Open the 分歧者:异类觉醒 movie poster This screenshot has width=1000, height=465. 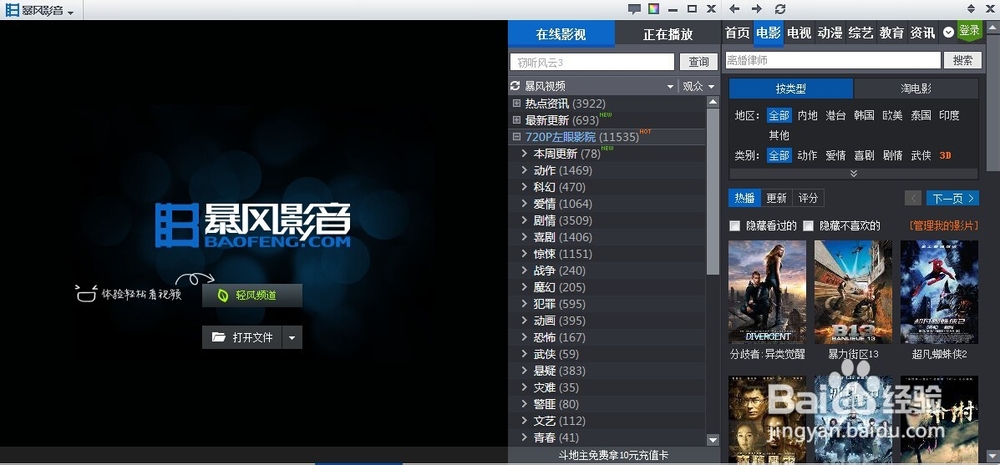(x=767, y=292)
